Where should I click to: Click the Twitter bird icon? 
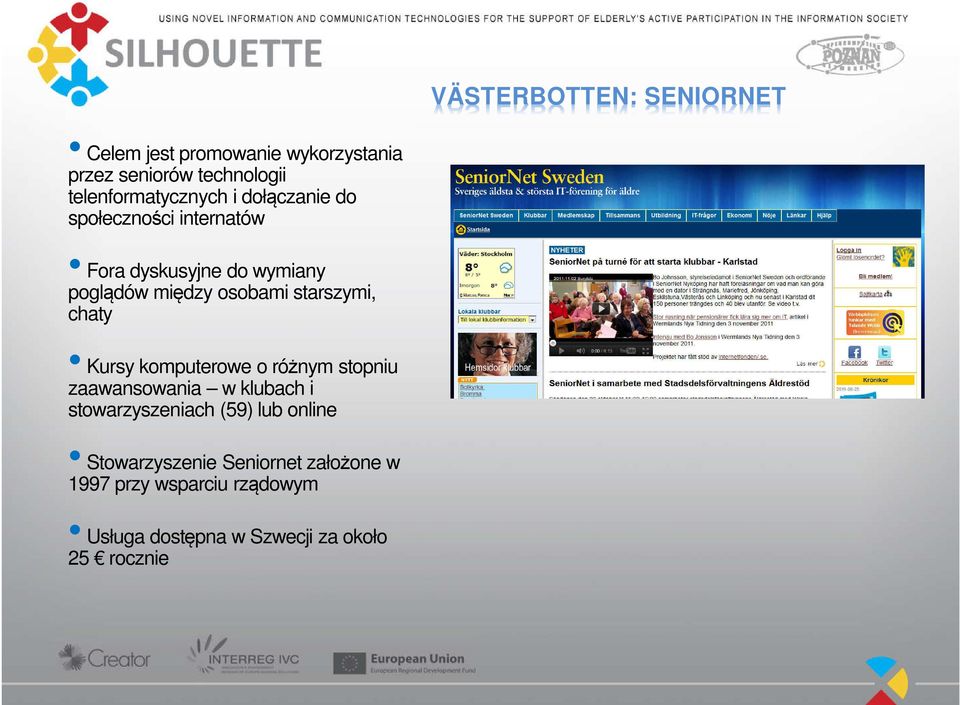(884, 352)
